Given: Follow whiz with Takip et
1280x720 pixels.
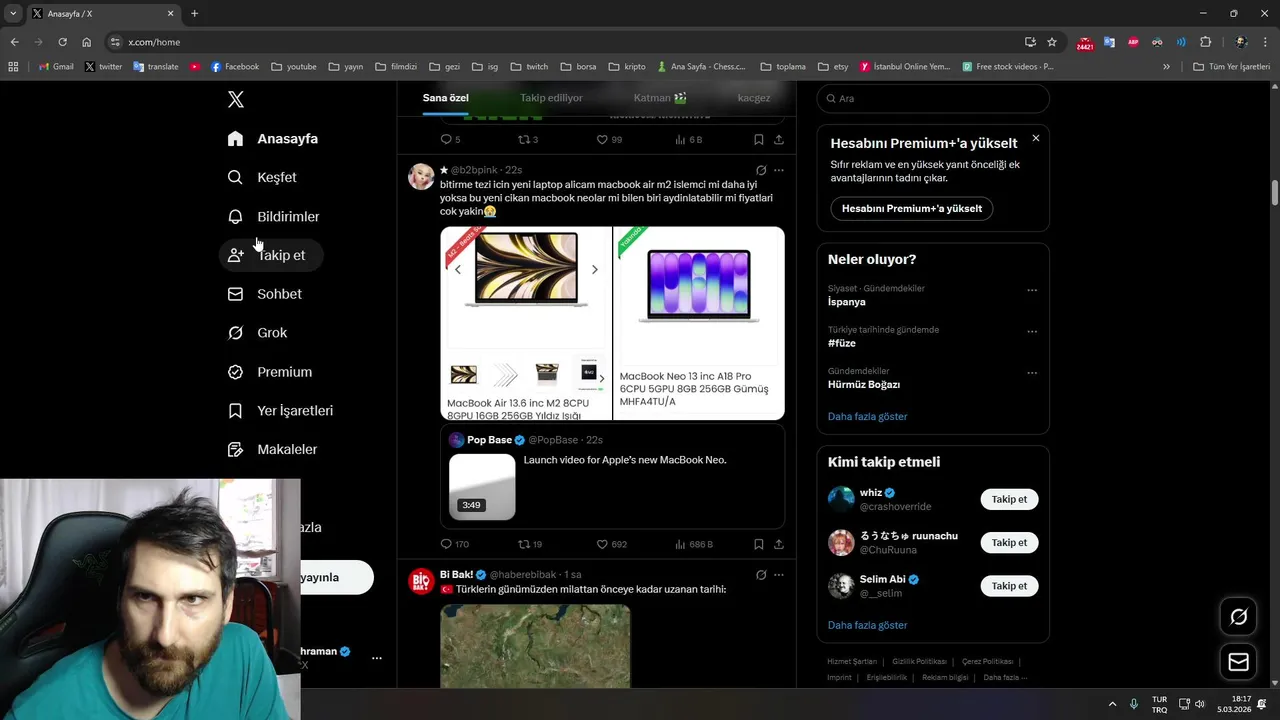Looking at the screenshot, I should [1009, 499].
